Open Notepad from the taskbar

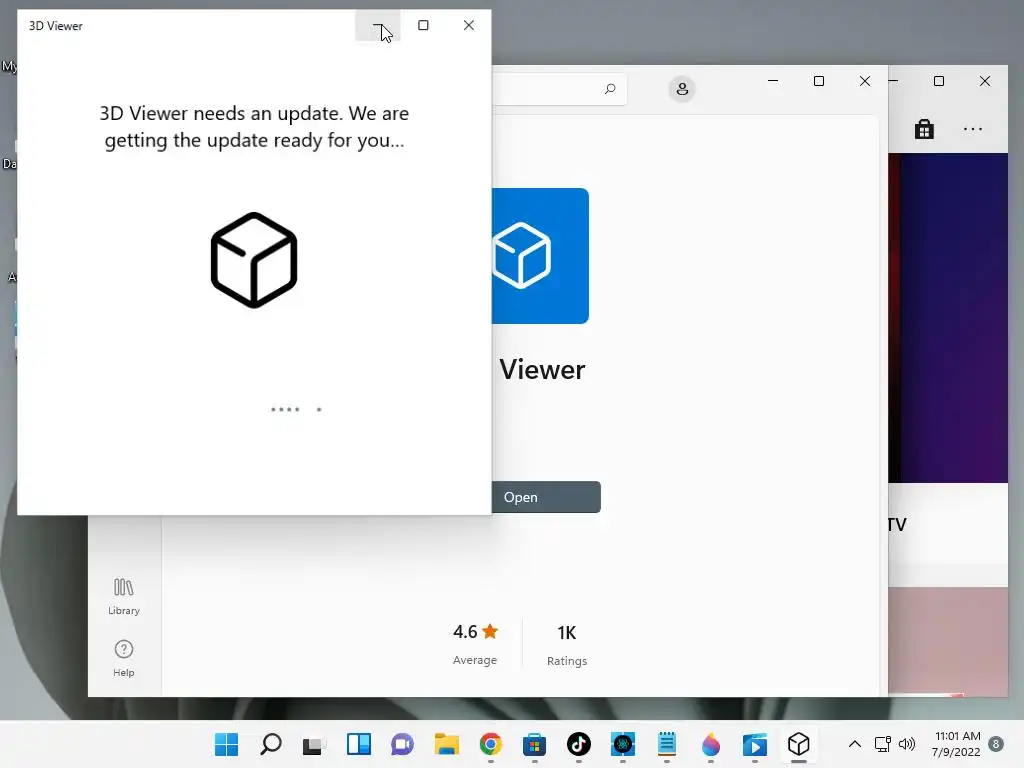(667, 744)
